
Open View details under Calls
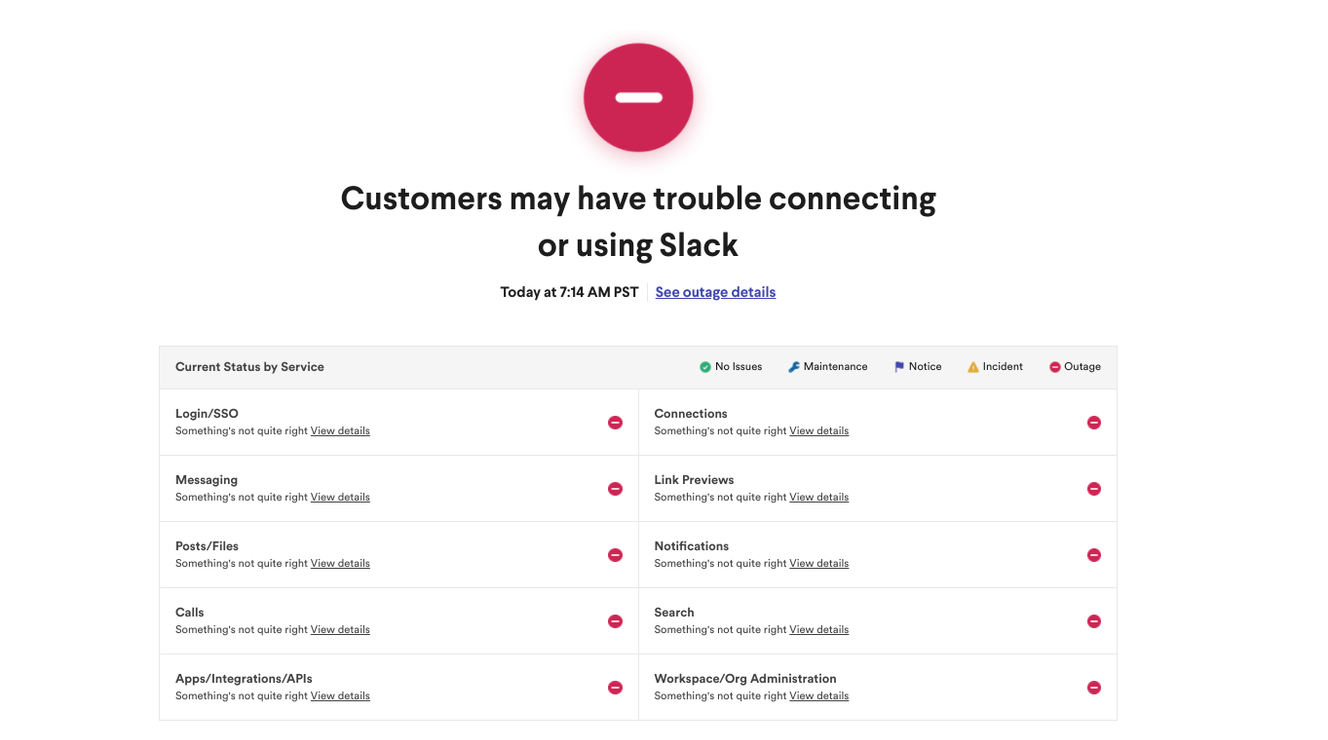click(x=340, y=629)
